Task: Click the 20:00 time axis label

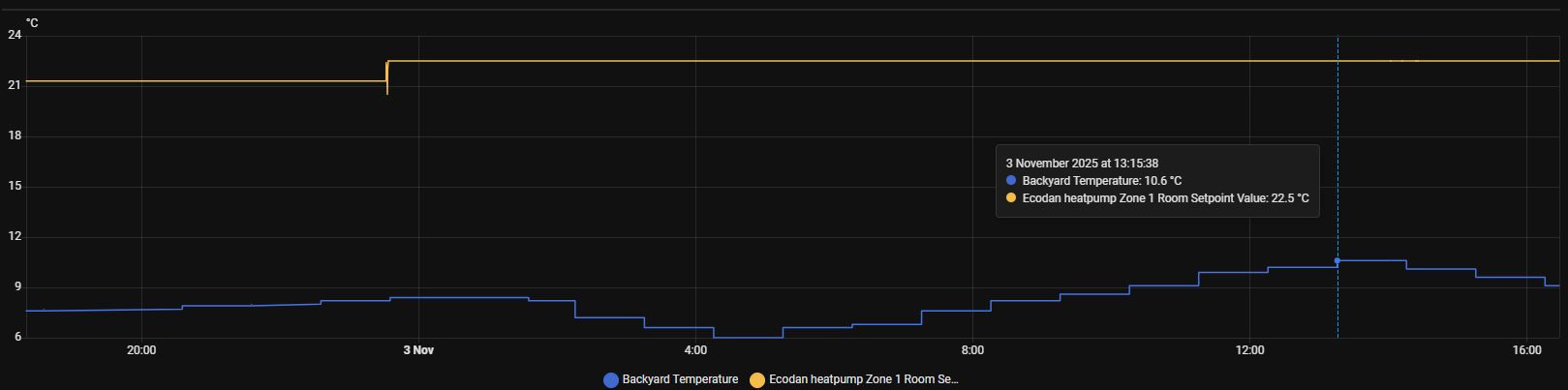Action: pos(141,350)
